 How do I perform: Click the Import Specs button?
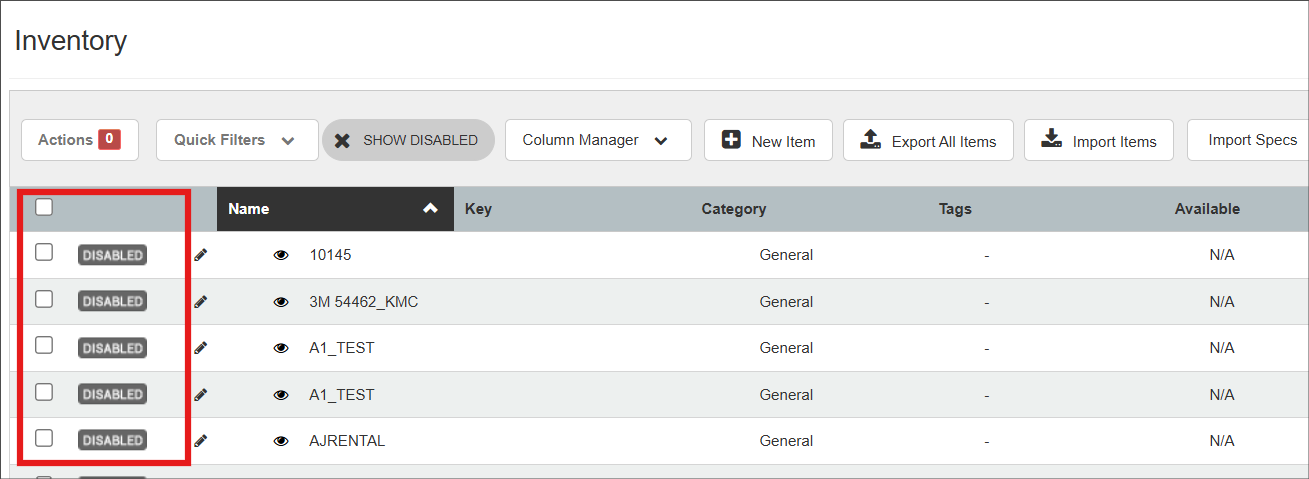tap(1251, 140)
